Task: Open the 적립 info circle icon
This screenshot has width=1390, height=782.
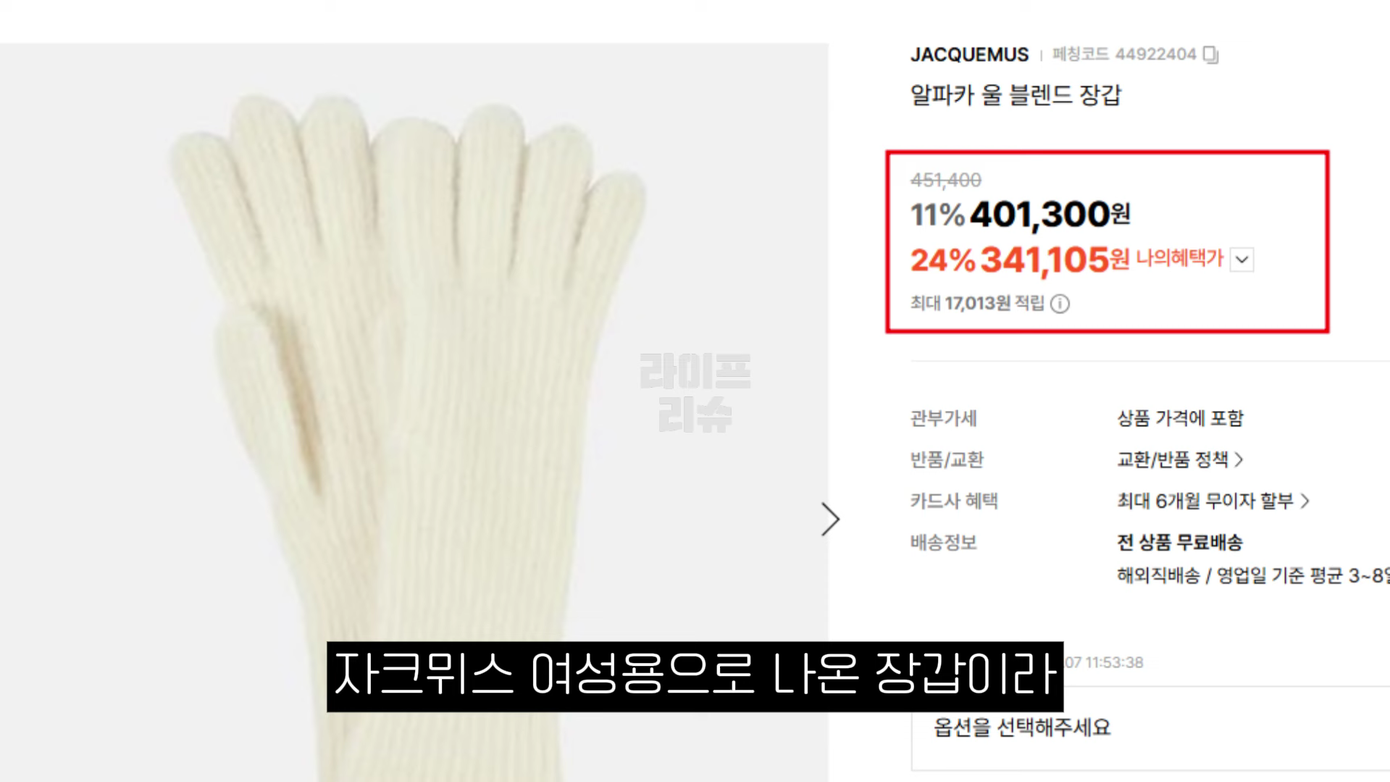Action: coord(1060,303)
